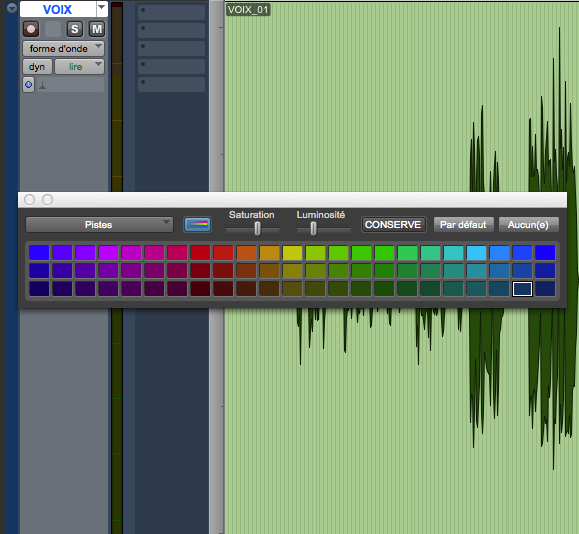Mute the VOIX track
The height and width of the screenshot is (534, 579).
pyautogui.click(x=97, y=29)
